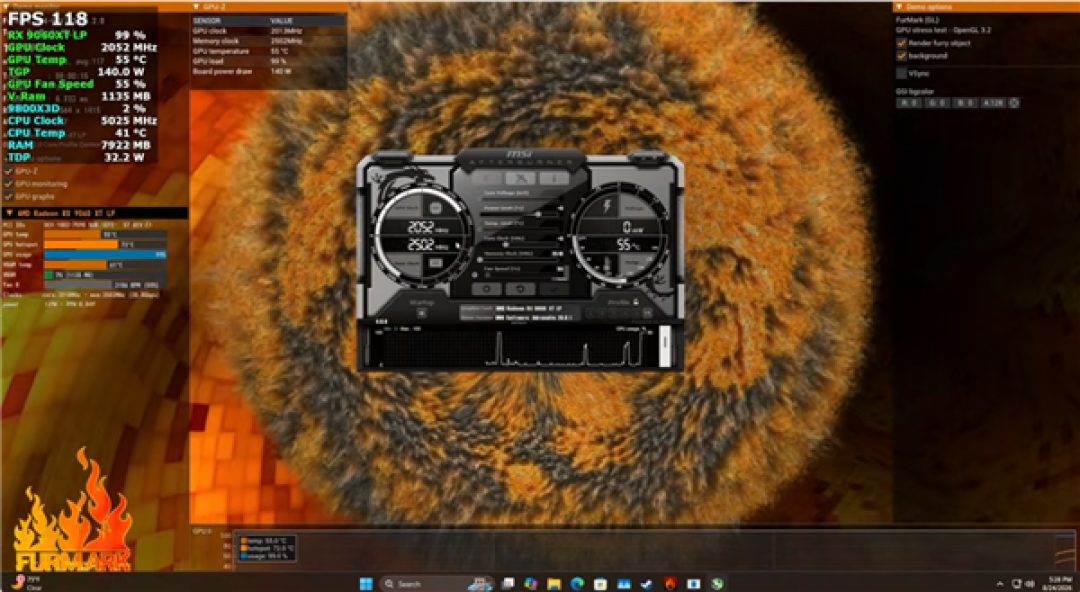1080x592 pixels.
Task: Toggle the Render furry object checkbox
Action: coord(901,43)
